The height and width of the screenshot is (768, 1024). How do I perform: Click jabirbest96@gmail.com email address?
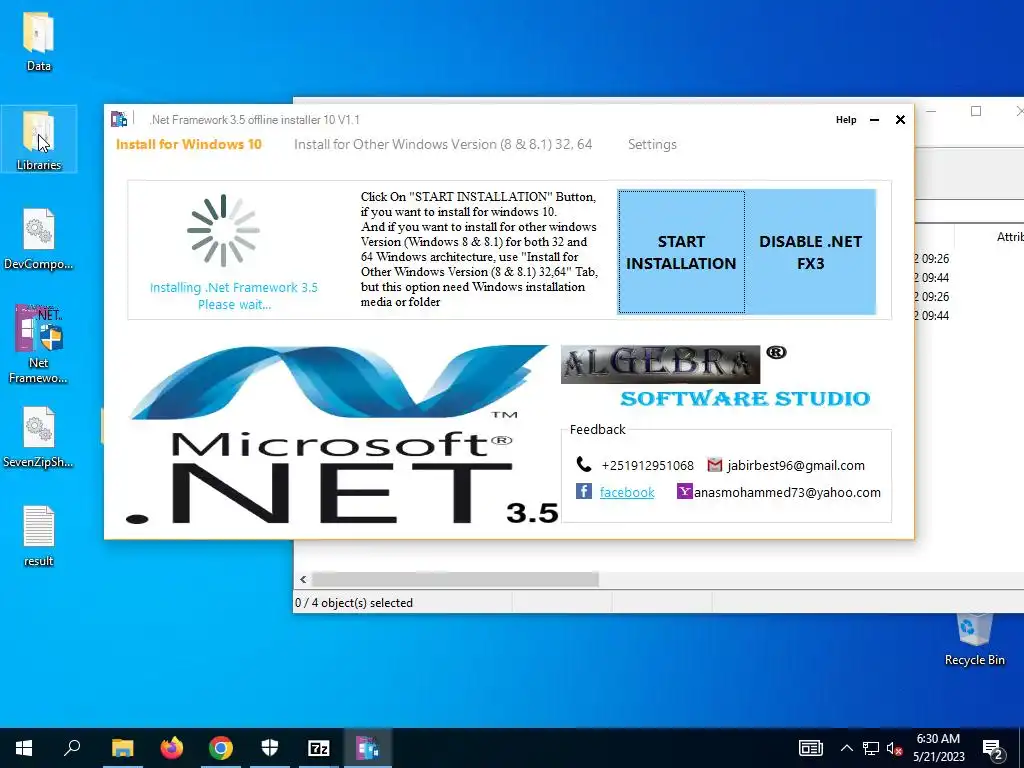tap(796, 465)
